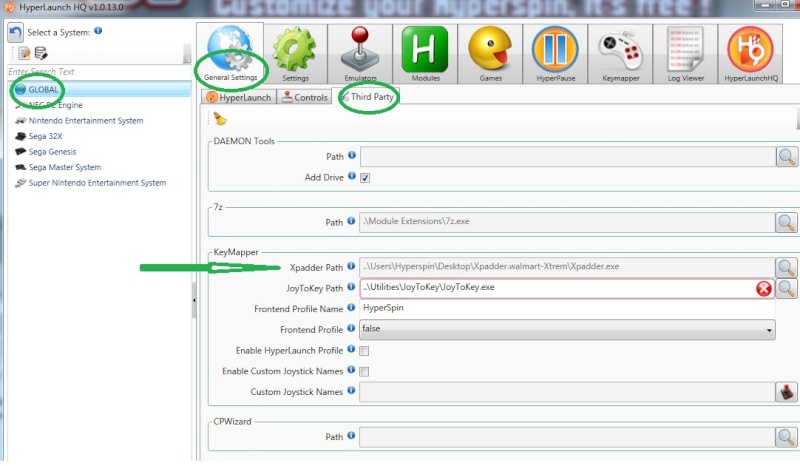
Task: Switch to the HyperLaunch tab
Action: [239, 97]
